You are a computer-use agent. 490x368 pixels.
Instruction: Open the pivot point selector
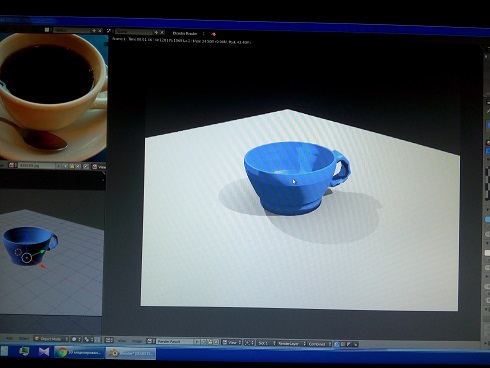[x=88, y=340]
